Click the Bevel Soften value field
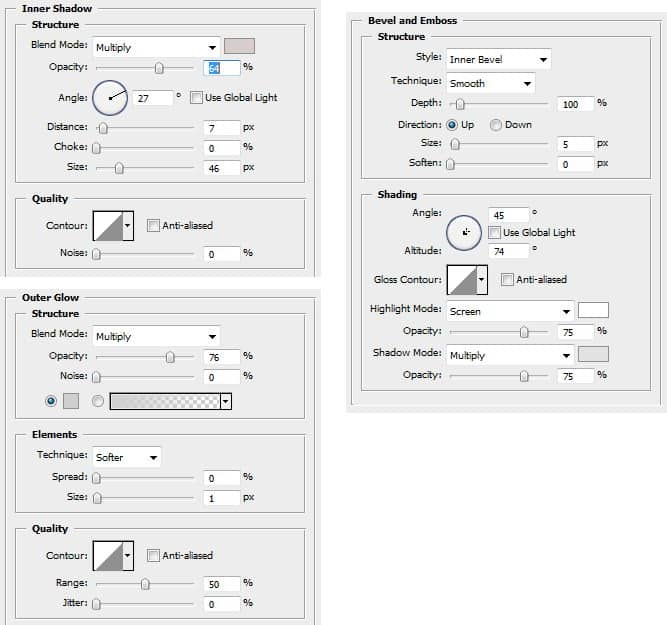Screen dimensions: 667x625 coord(575,164)
